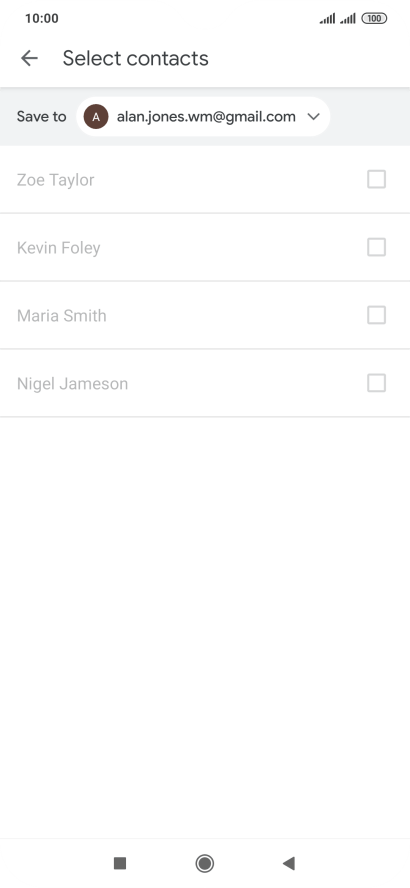
Task: Tap the account avatar with letter A
Action: tap(96, 117)
